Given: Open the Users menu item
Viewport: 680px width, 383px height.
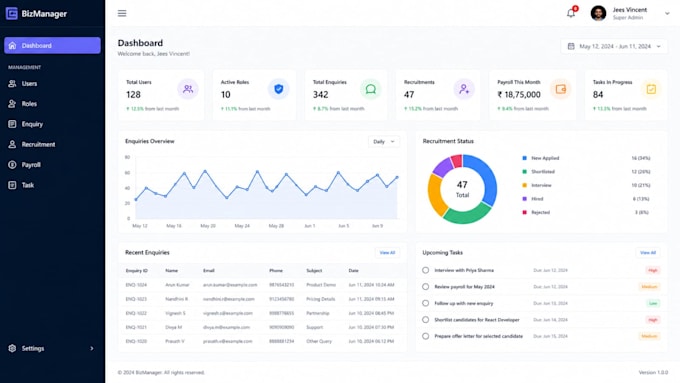Looking at the screenshot, I should coord(52,84).
